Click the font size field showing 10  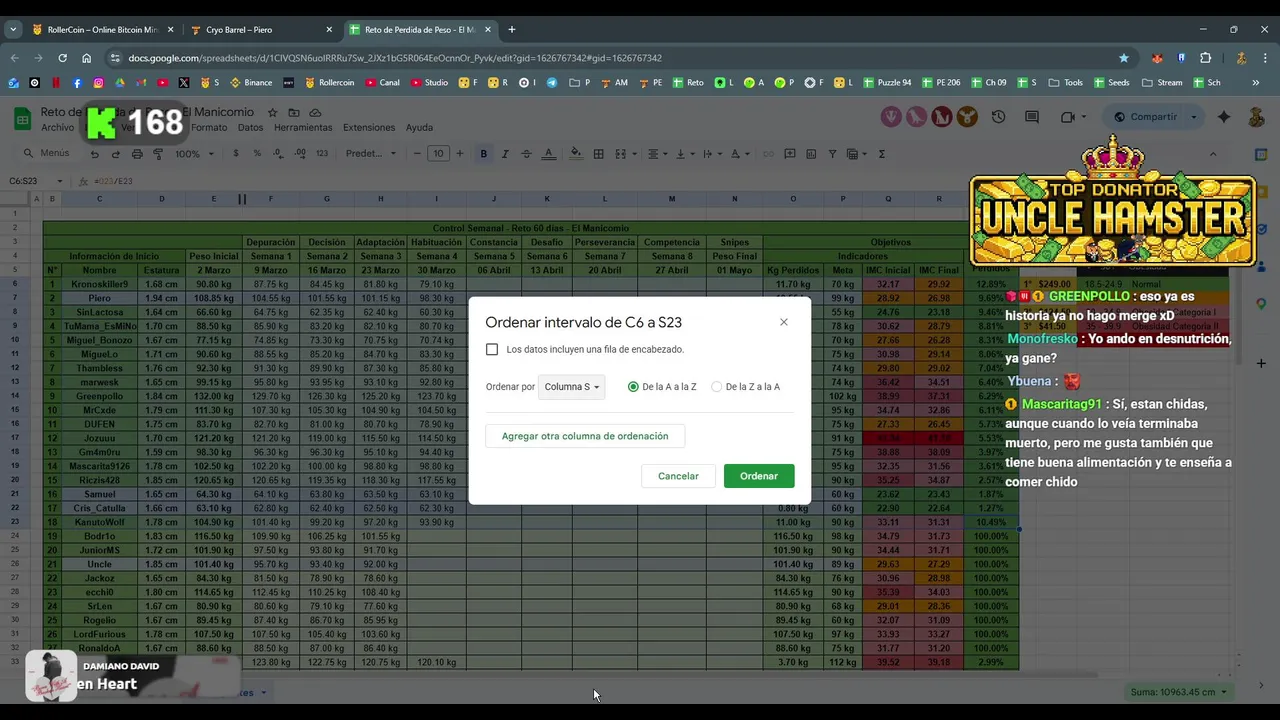coord(438,154)
